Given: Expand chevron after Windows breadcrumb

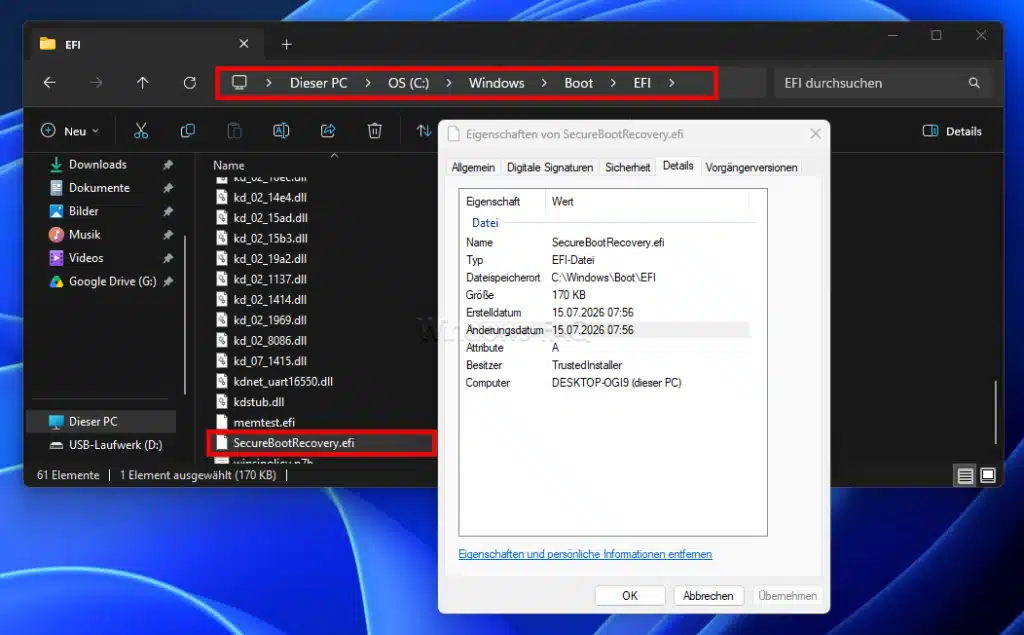Looking at the screenshot, I should coord(544,83).
